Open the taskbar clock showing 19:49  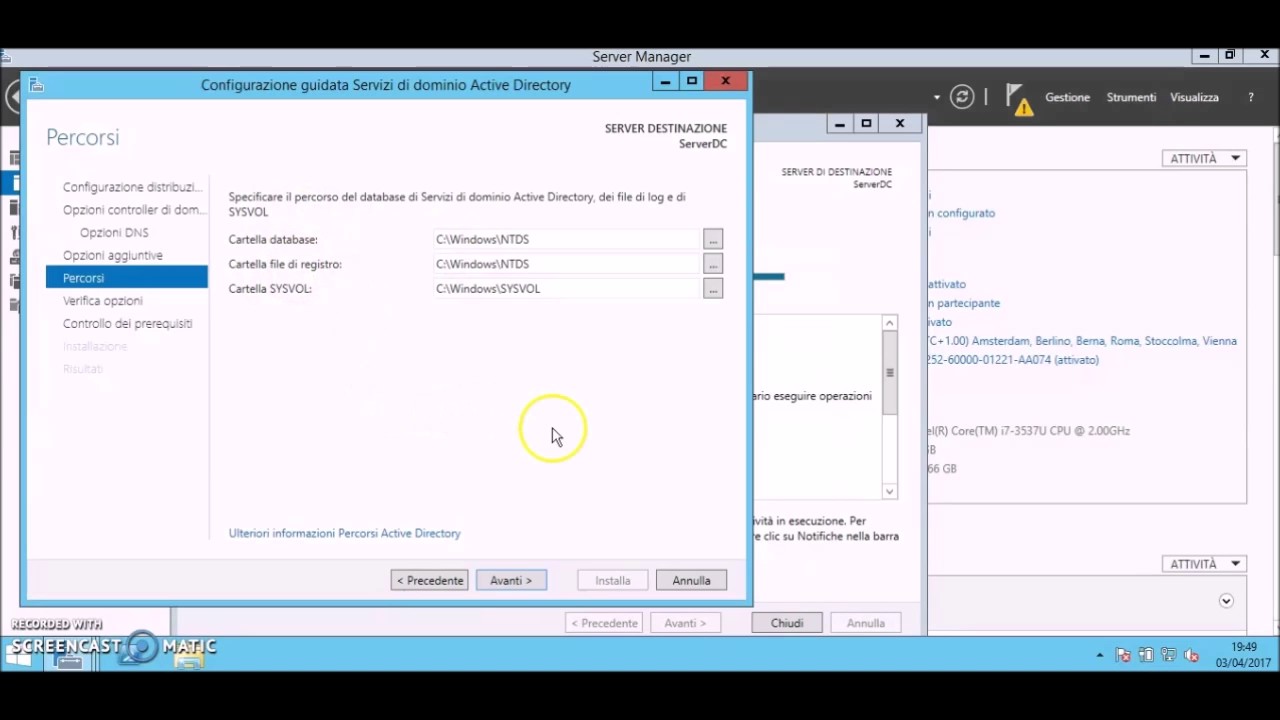(1243, 655)
